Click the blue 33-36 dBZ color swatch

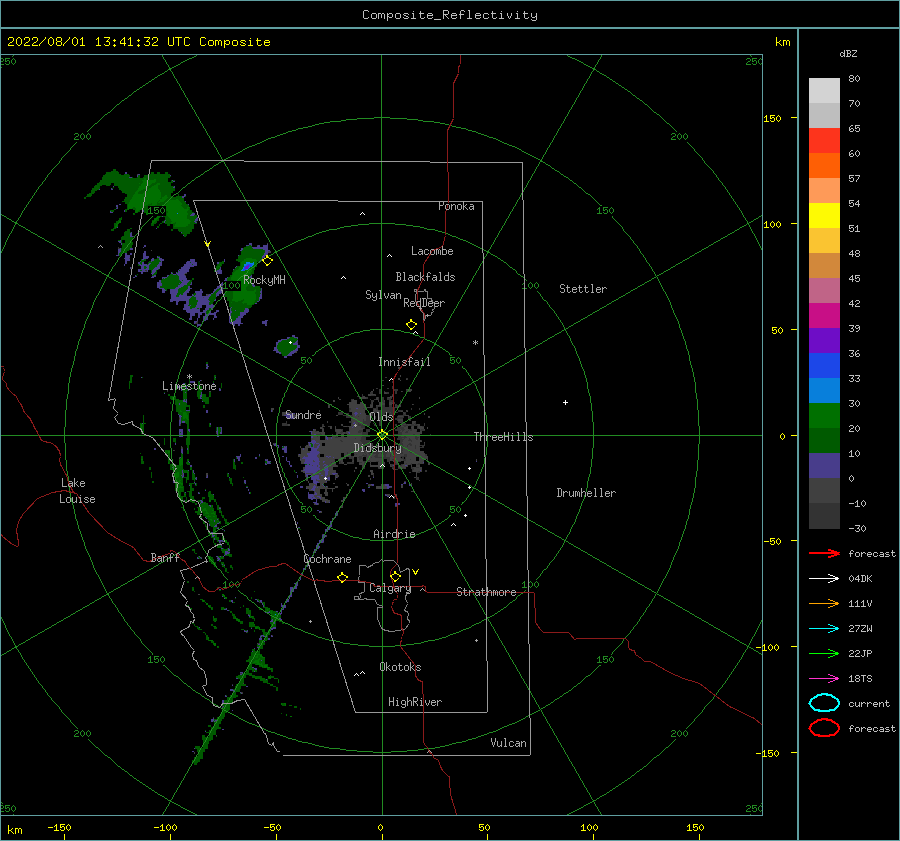click(x=824, y=366)
